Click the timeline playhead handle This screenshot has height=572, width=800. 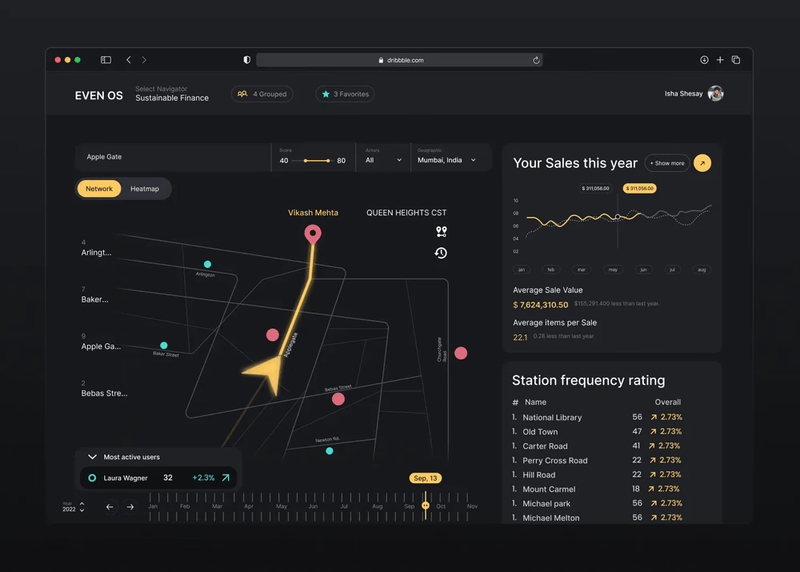pos(426,506)
